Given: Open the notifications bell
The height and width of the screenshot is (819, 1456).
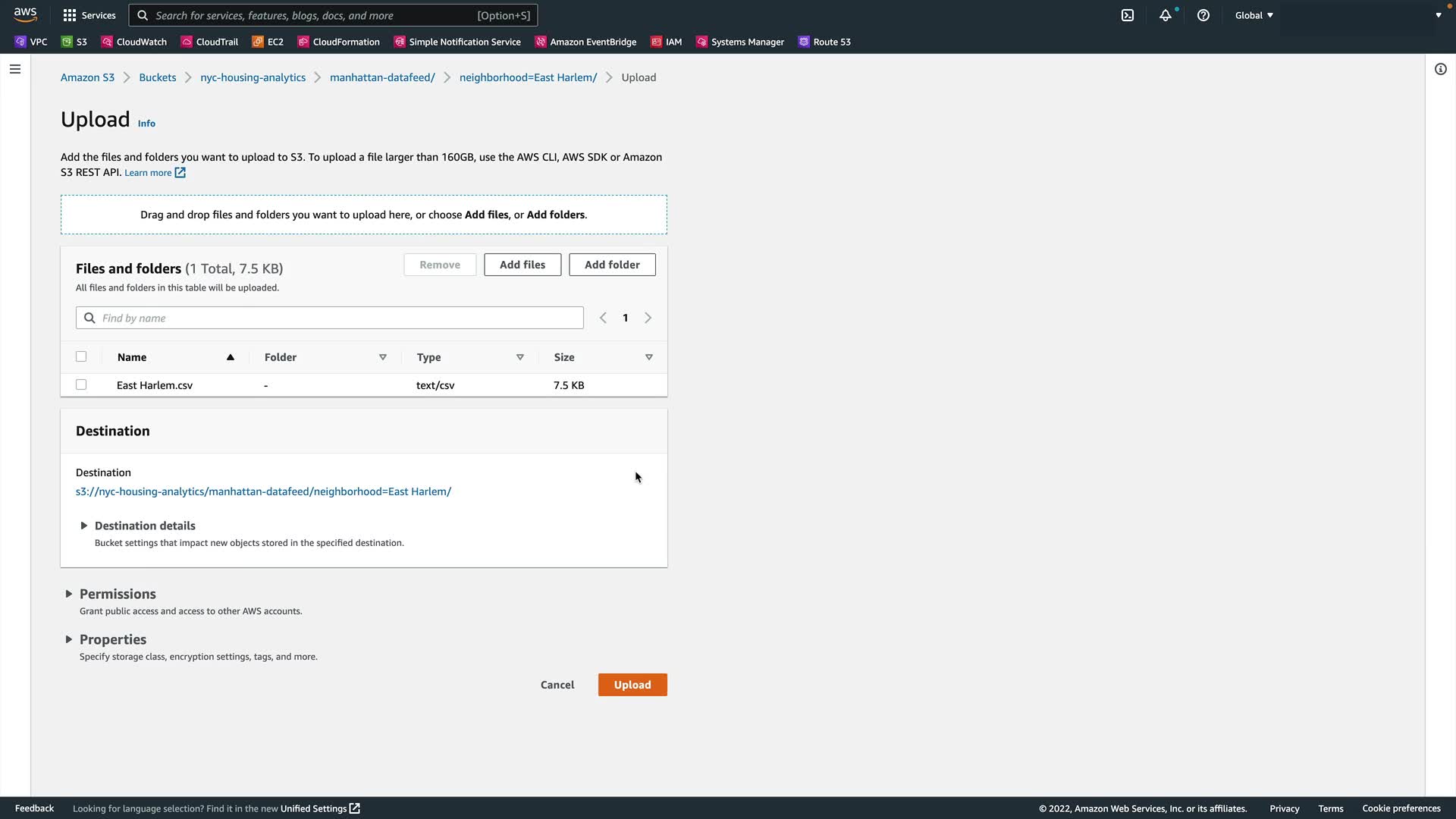Looking at the screenshot, I should tap(1166, 15).
